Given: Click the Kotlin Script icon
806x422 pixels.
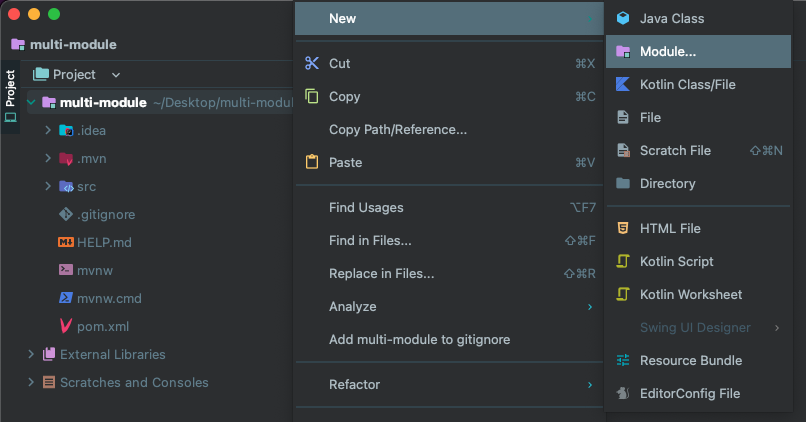Looking at the screenshot, I should click(623, 261).
